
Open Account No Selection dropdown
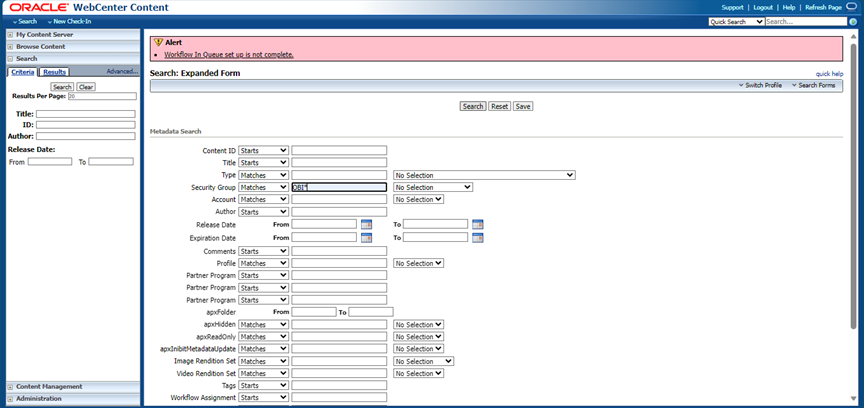pos(419,200)
